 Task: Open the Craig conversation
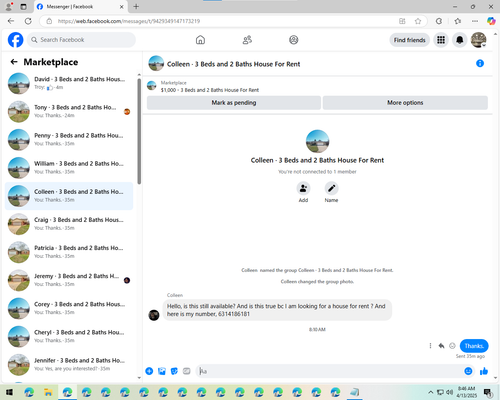69,224
